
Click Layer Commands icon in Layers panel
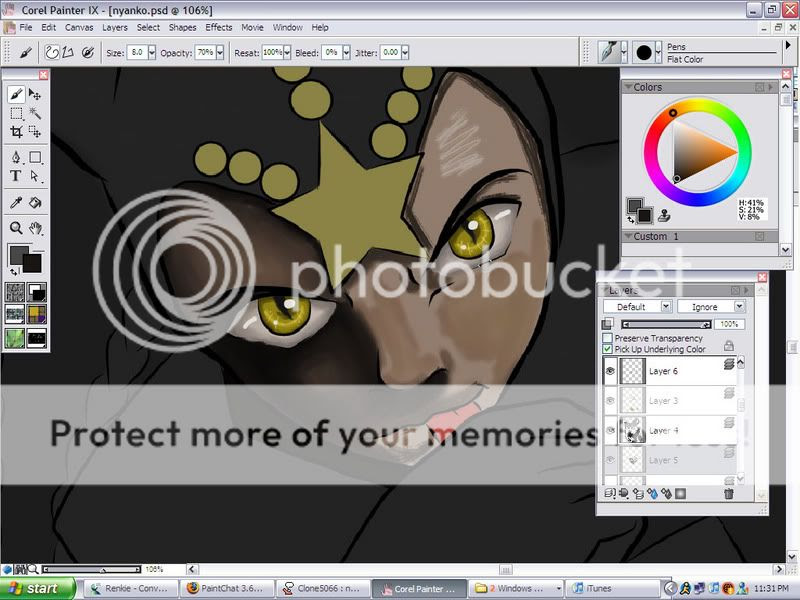click(609, 493)
